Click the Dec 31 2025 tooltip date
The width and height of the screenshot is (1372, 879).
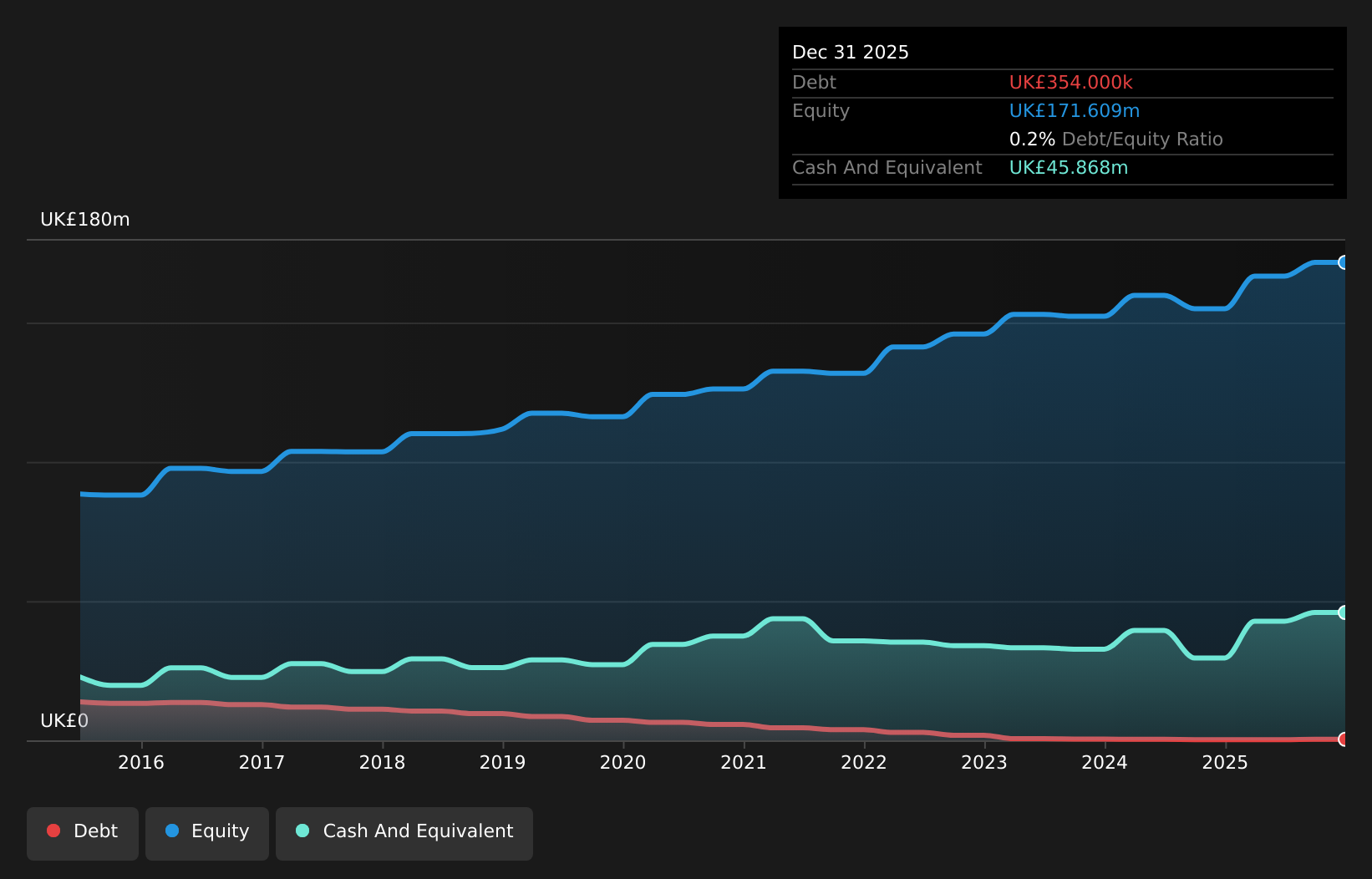[851, 53]
